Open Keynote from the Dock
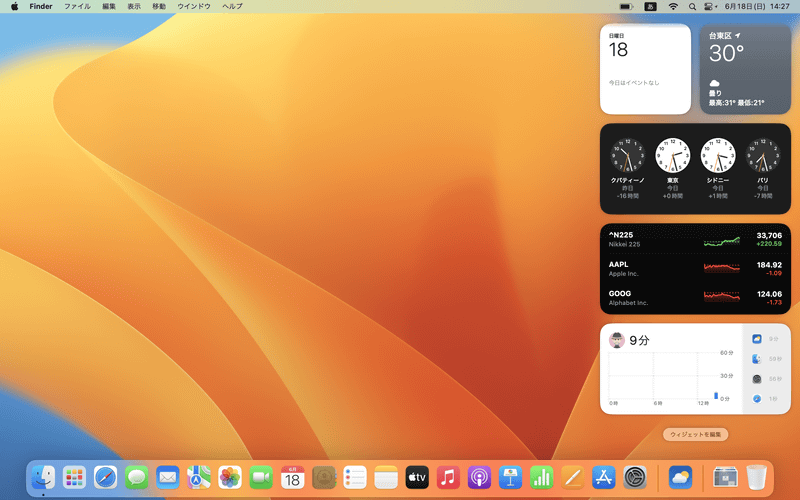This screenshot has height=500, width=800. (x=511, y=478)
